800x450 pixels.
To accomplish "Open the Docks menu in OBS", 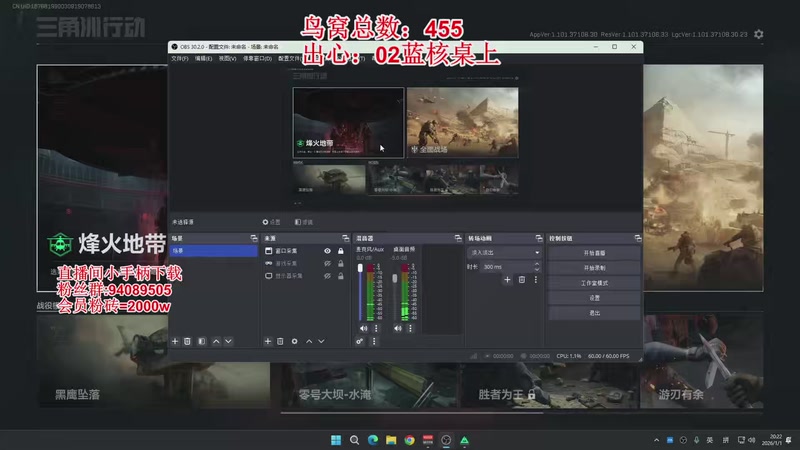I will [257, 59].
